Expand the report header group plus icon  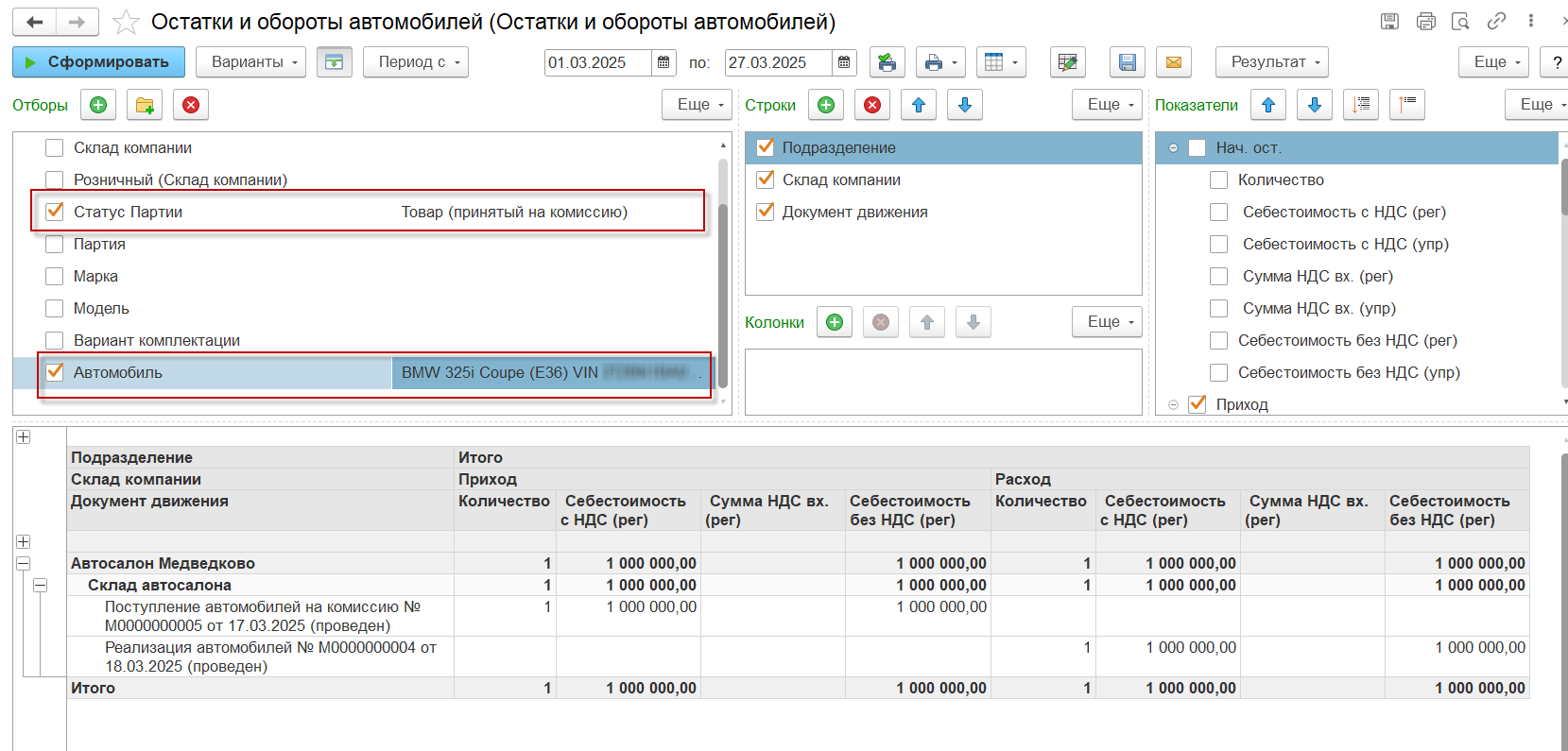click(23, 436)
